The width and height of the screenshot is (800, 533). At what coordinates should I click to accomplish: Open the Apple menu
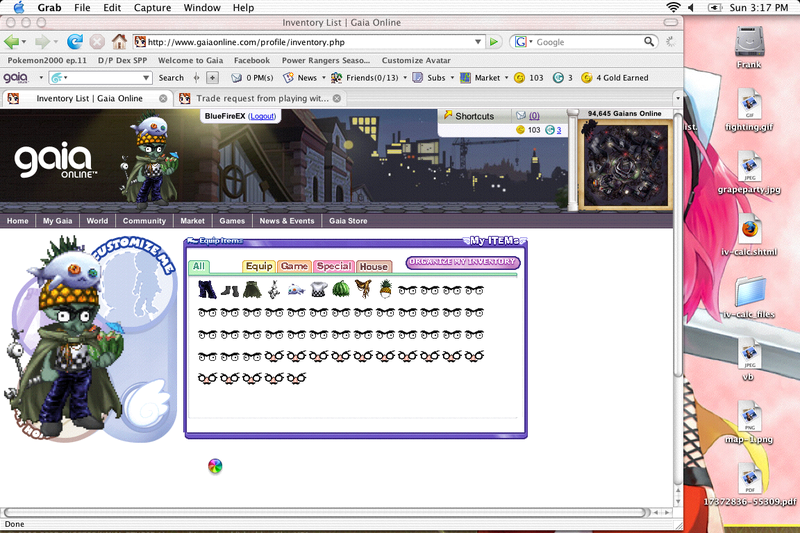pos(18,7)
